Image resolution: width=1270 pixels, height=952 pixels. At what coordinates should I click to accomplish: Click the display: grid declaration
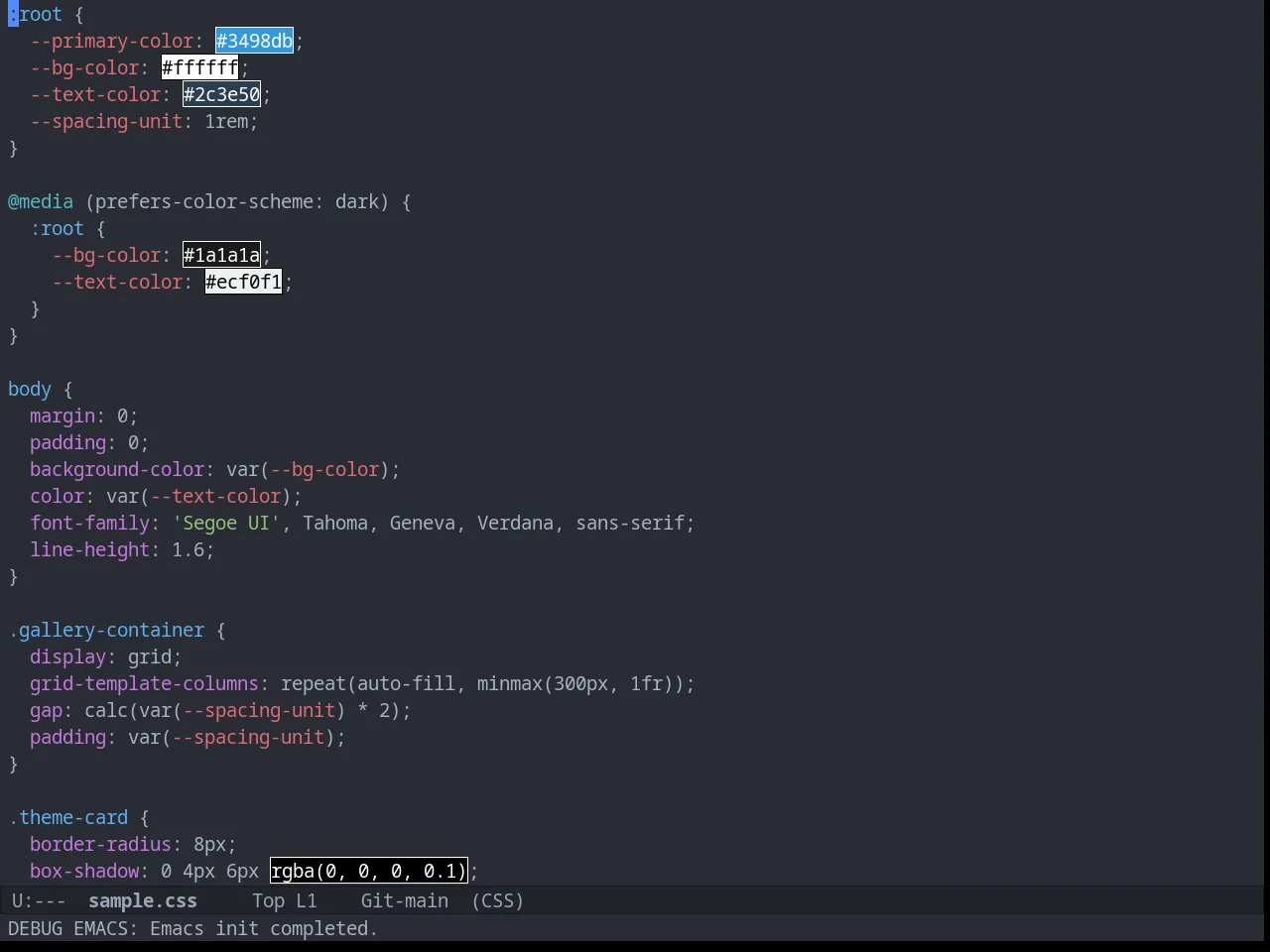pyautogui.click(x=106, y=656)
